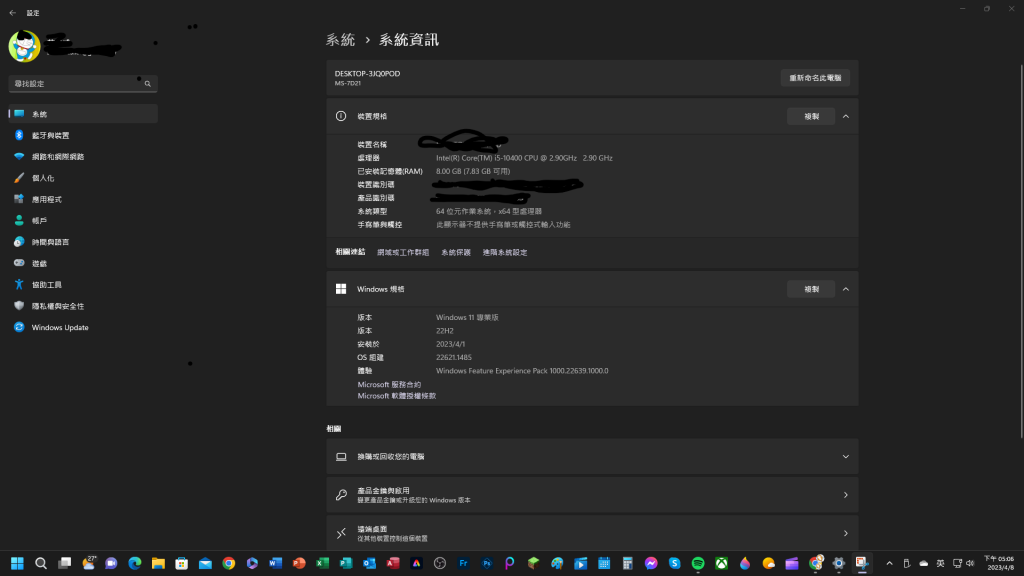The height and width of the screenshot is (576, 1024).
Task: Open Microsoft Edge from the taskbar
Action: point(135,563)
